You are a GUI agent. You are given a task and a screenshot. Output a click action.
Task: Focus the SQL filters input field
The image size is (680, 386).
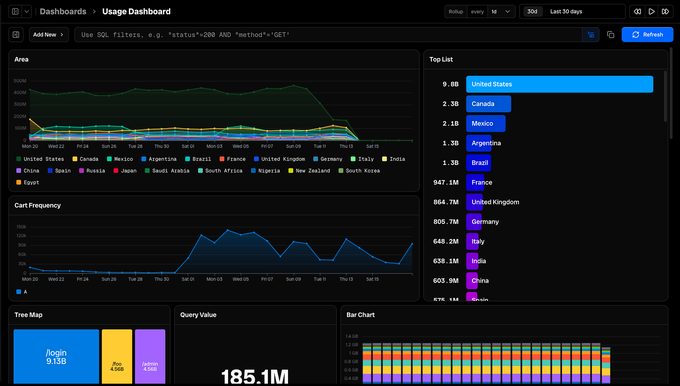327,35
